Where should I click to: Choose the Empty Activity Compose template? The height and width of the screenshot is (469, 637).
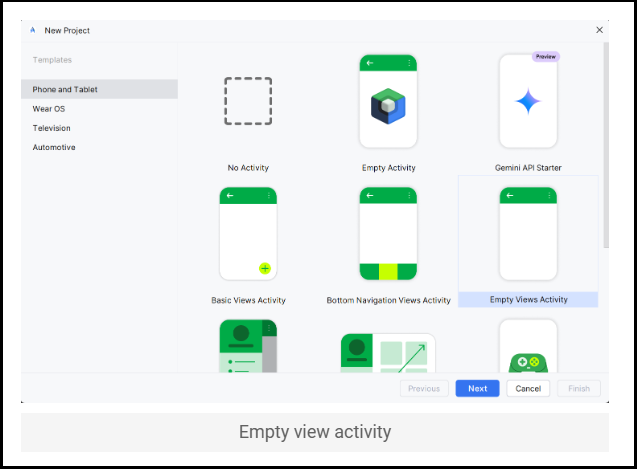(x=388, y=101)
